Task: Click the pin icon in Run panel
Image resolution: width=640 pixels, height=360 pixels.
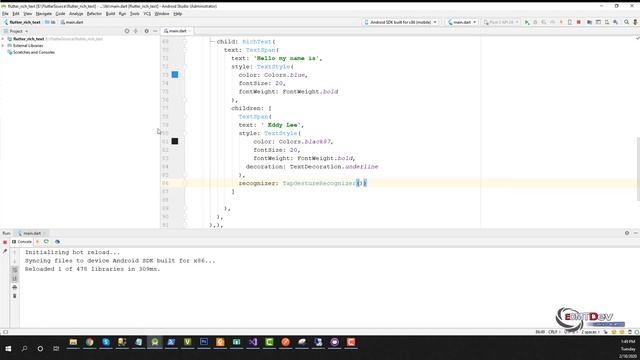Action: (x=5, y=251)
